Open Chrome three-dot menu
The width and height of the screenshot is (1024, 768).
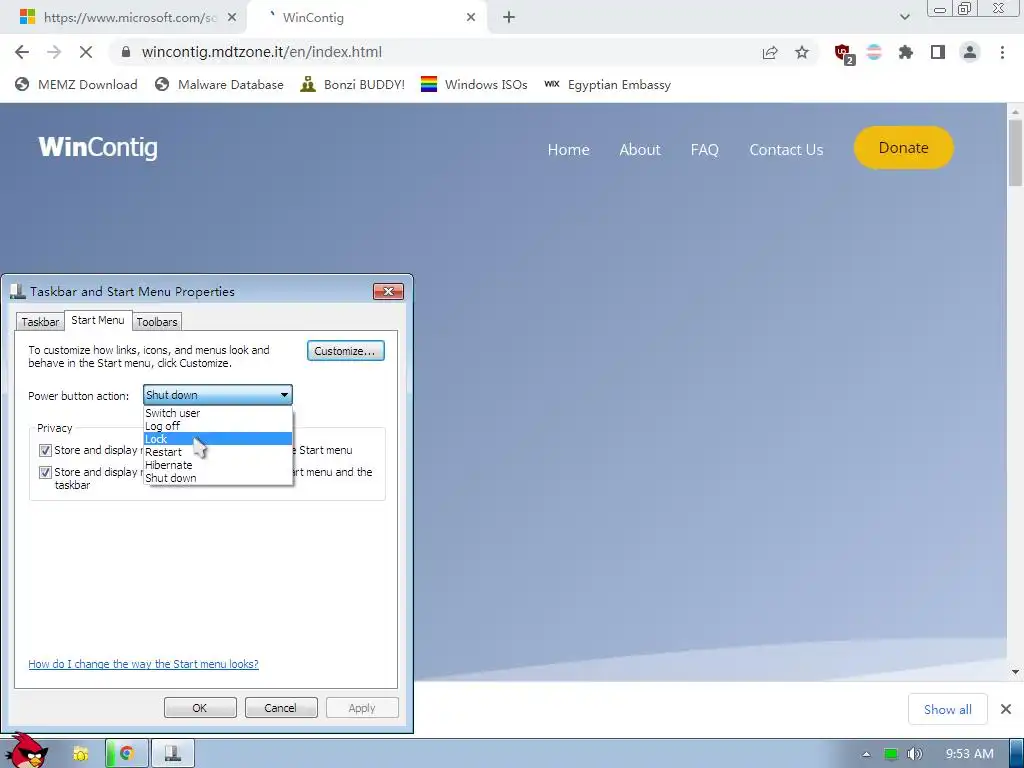[1002, 52]
